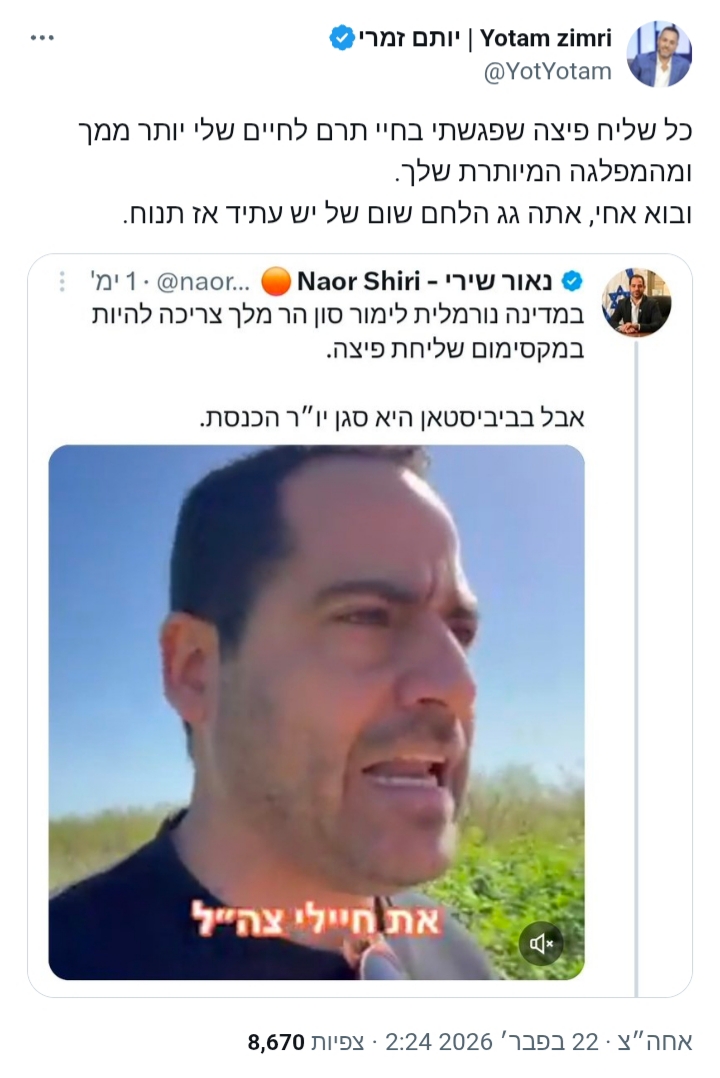Play the embedded video of the man

point(316,712)
